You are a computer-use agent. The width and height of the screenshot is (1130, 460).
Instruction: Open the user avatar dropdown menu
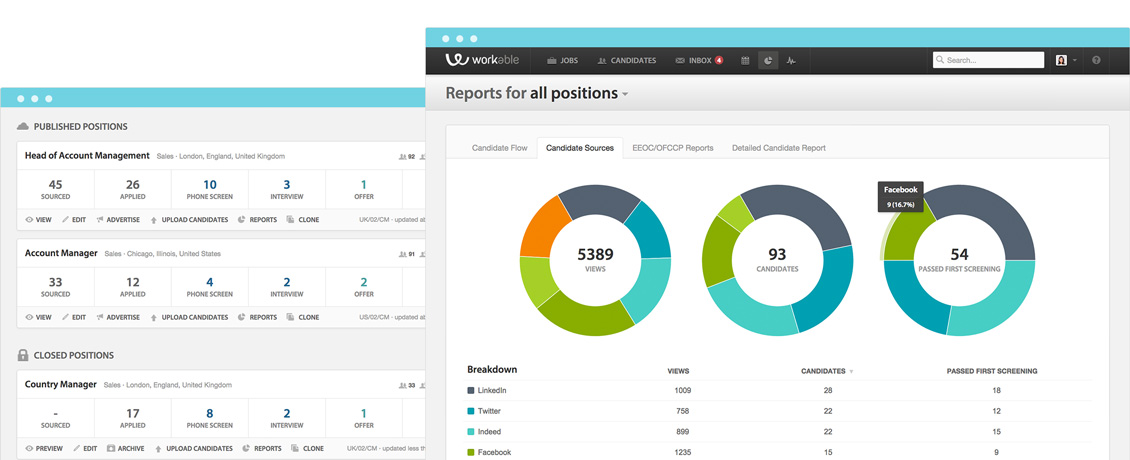point(1066,61)
